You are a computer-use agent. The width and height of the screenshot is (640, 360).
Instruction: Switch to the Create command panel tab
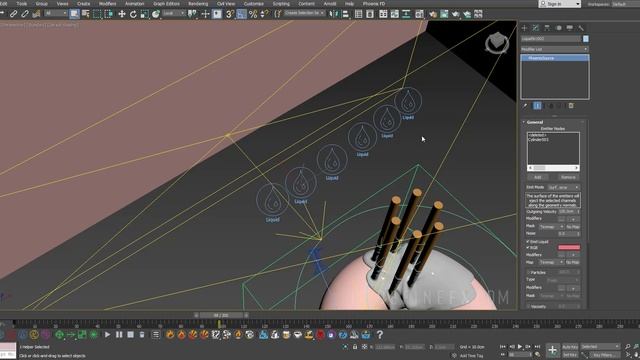524,28
